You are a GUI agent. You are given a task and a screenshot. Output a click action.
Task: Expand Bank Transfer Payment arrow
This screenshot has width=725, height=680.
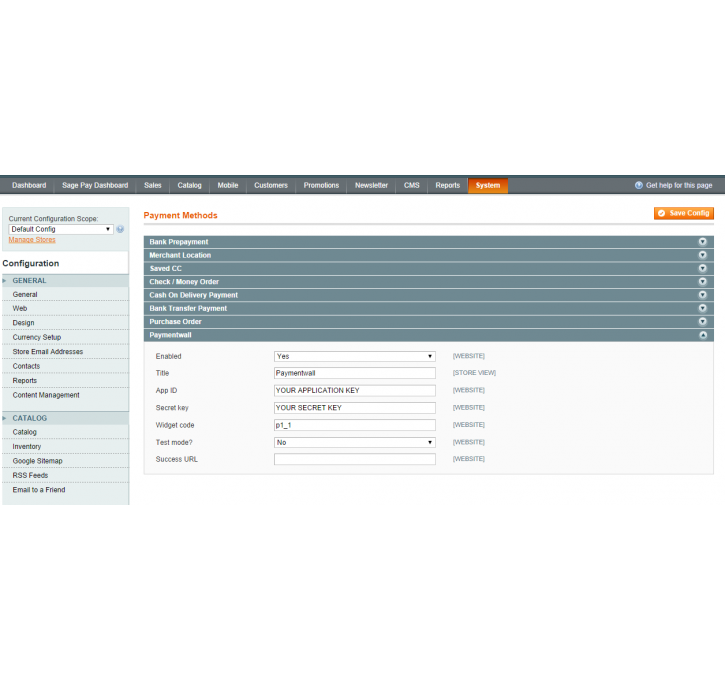click(x=702, y=308)
